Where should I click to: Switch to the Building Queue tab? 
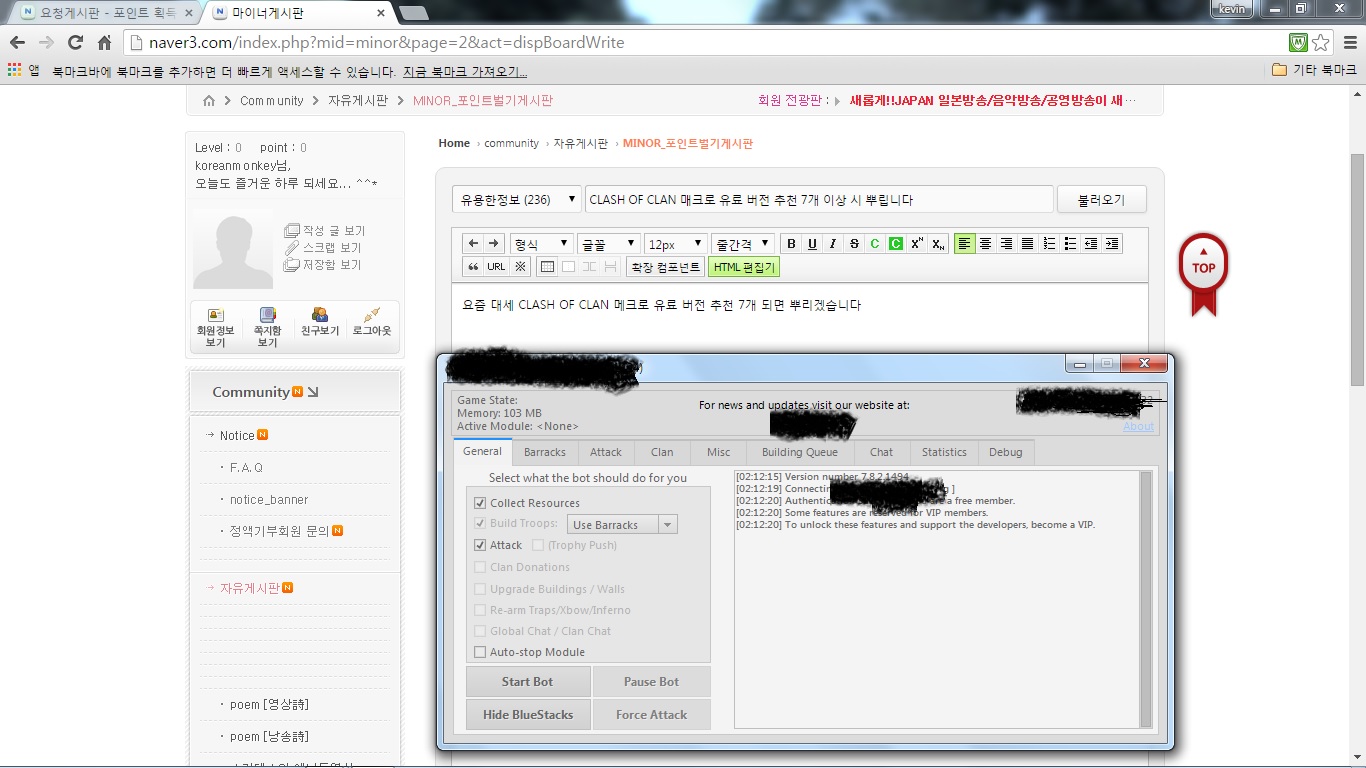(x=800, y=452)
